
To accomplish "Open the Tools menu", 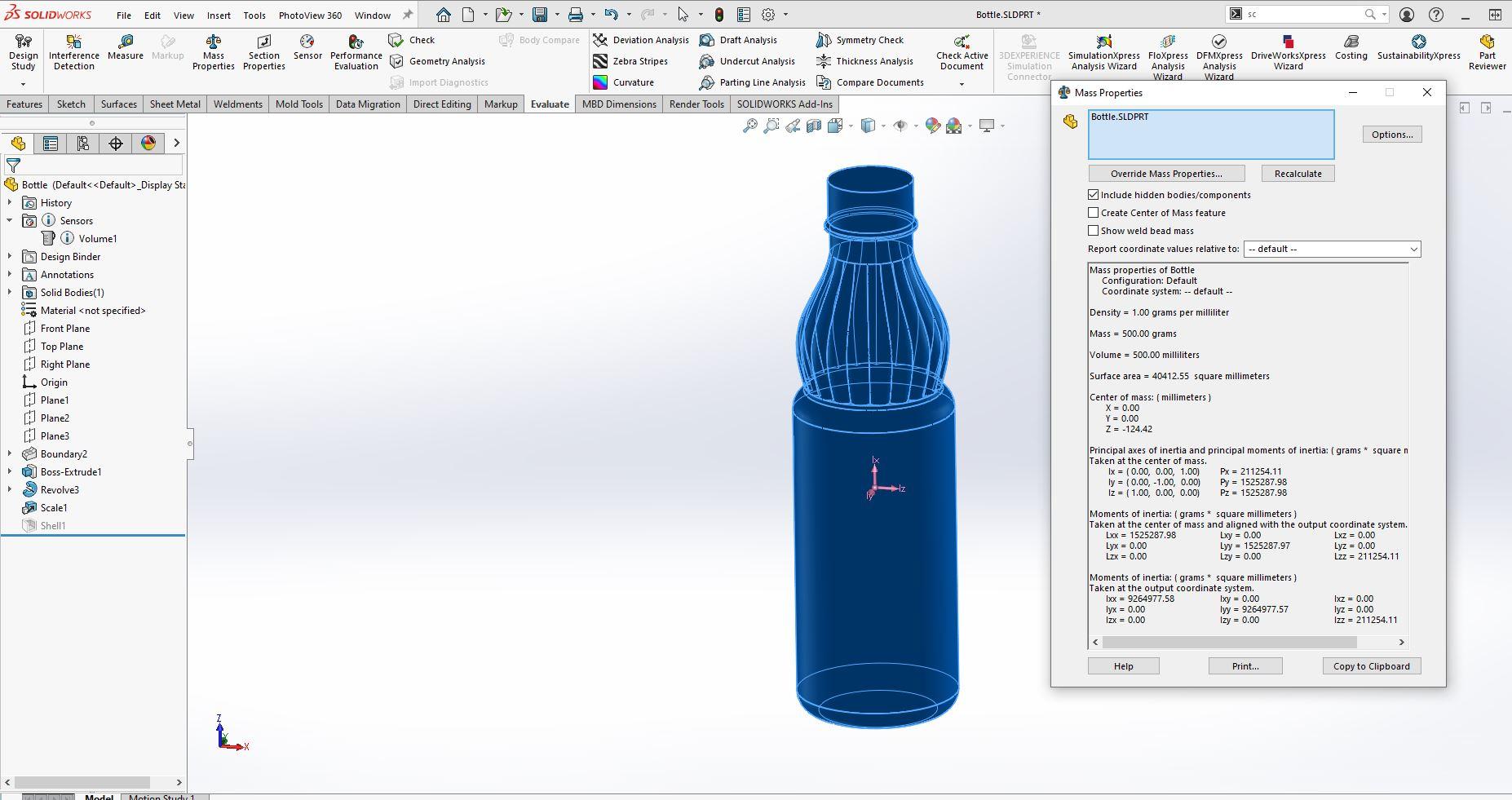I will [254, 15].
